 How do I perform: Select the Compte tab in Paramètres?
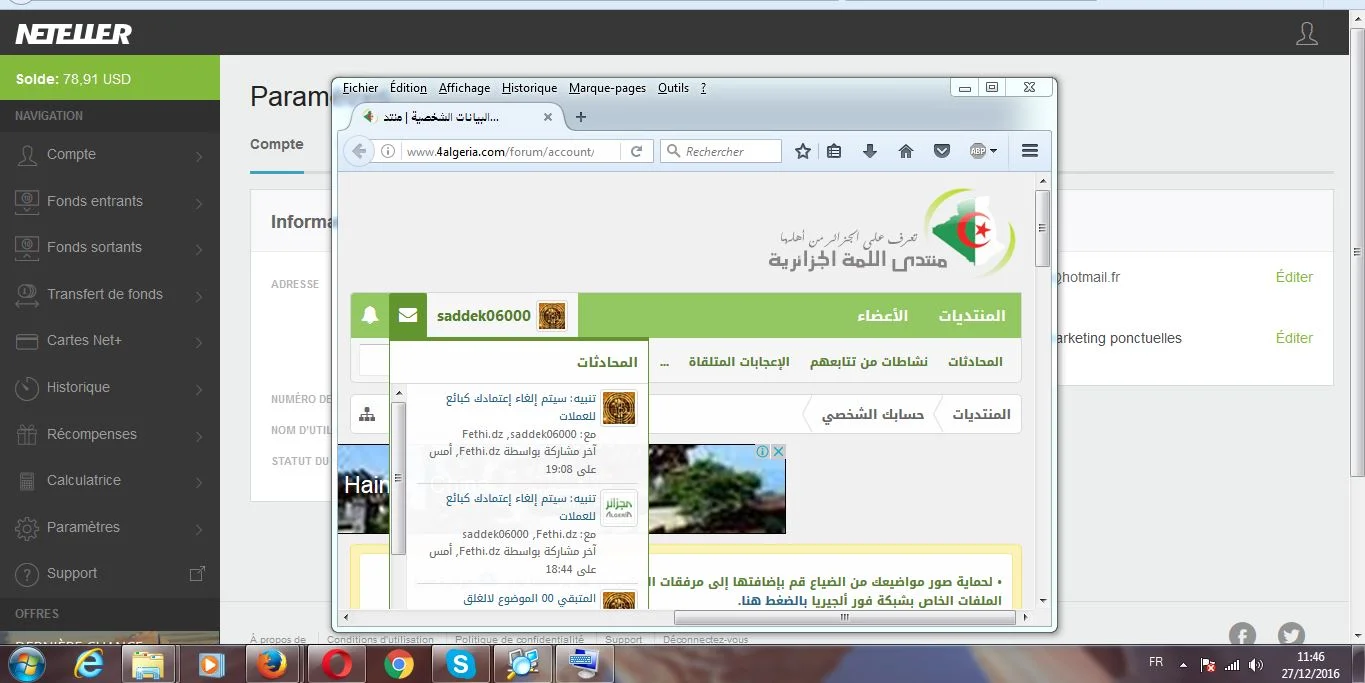coord(277,144)
